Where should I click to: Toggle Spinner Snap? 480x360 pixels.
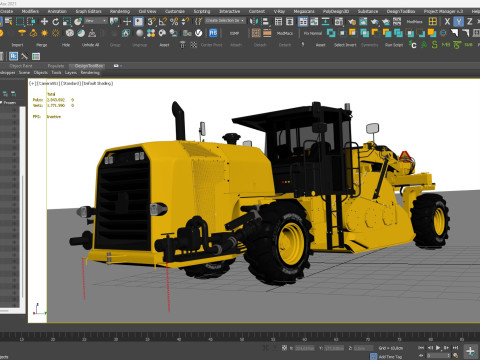point(185,22)
